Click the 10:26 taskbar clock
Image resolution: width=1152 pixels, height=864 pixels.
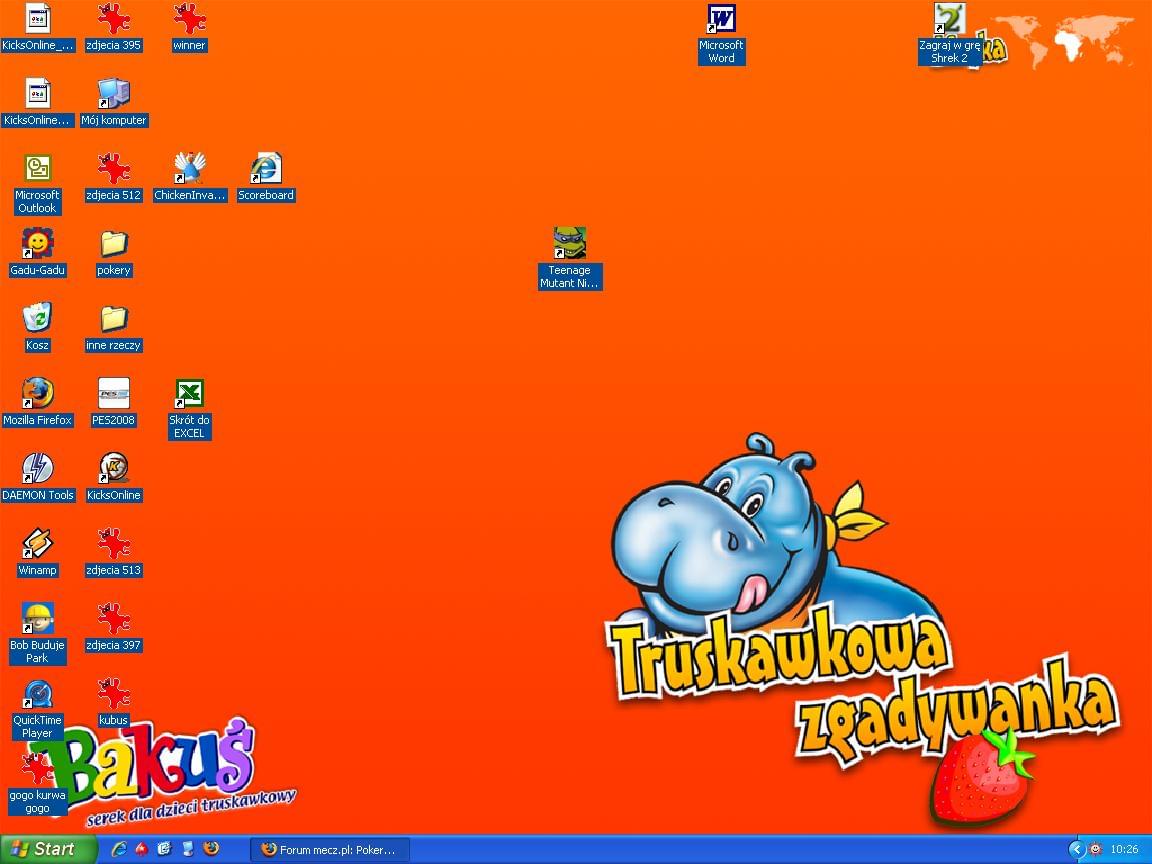1124,850
